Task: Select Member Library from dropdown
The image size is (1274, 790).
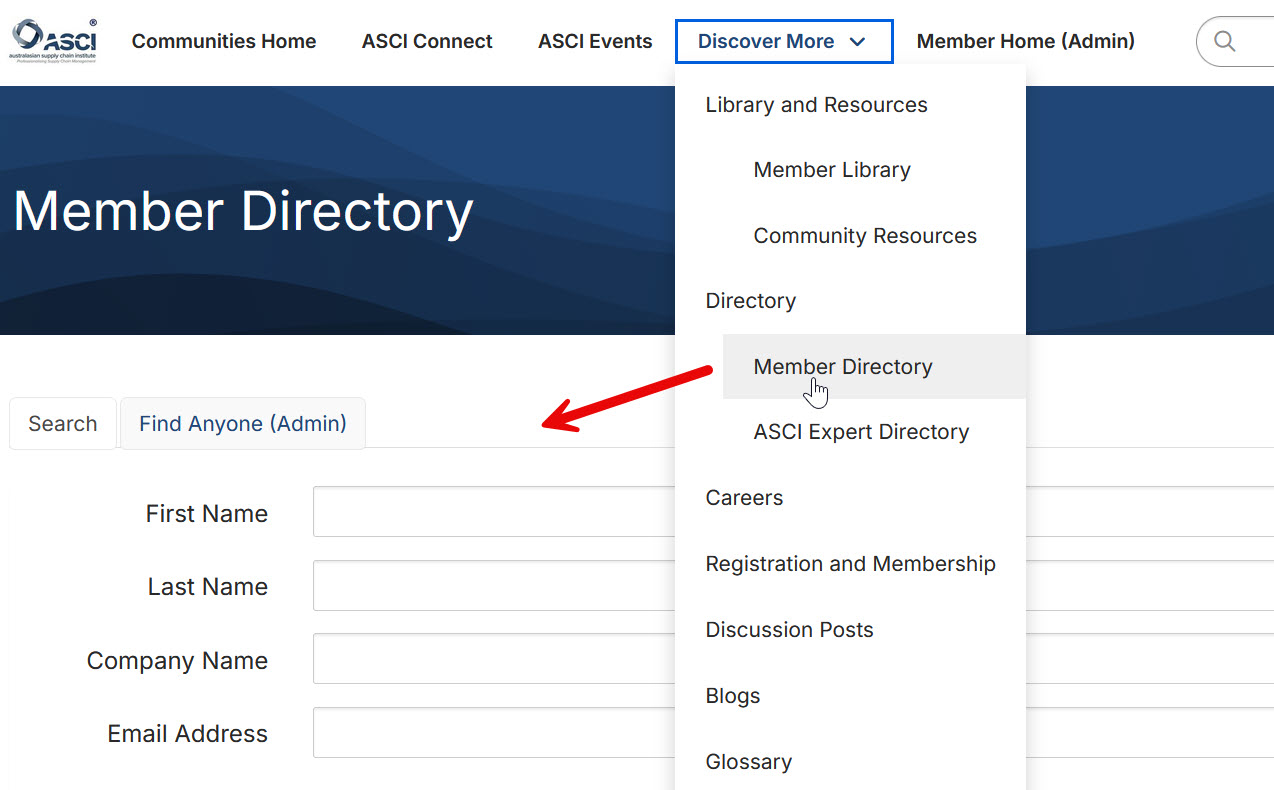Action: pos(832,170)
